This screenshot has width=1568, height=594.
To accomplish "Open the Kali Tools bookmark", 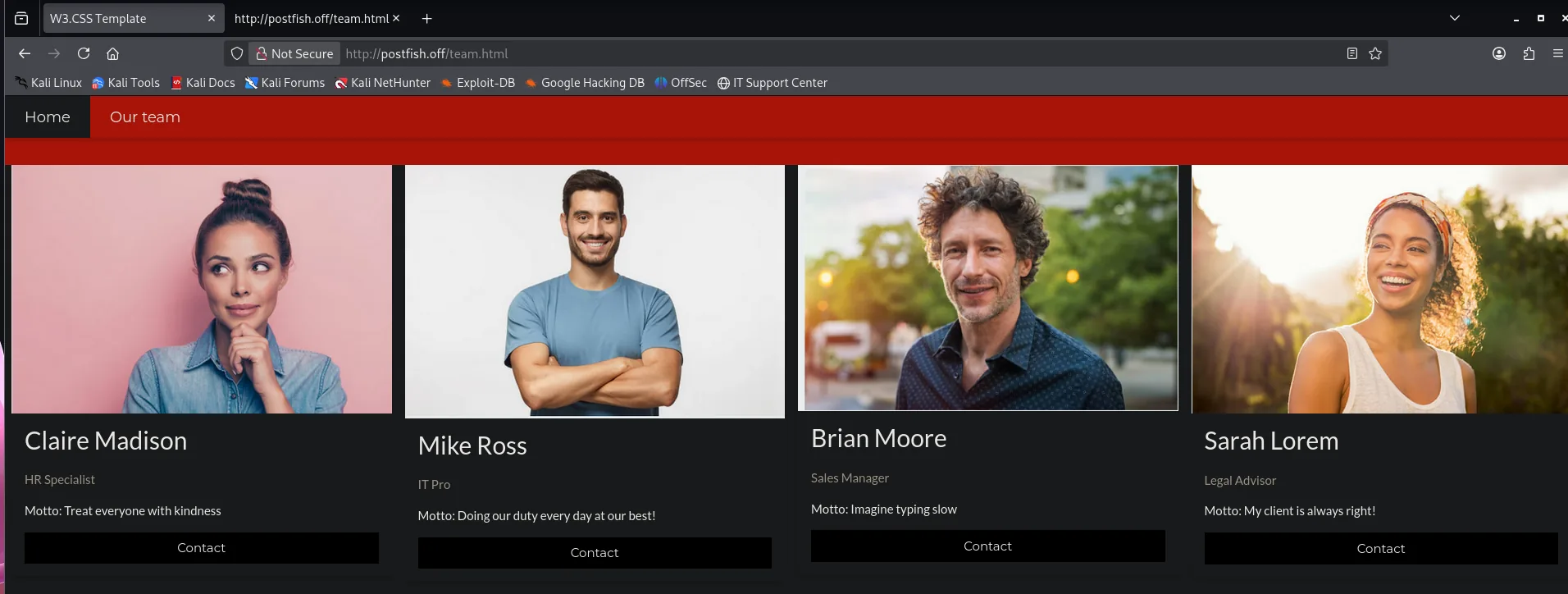I will point(126,83).
